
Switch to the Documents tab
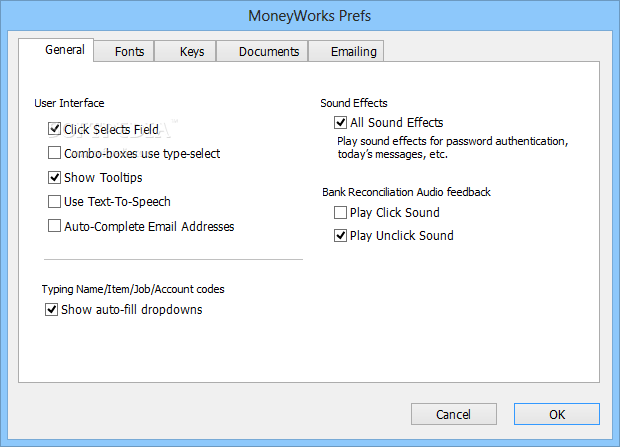tap(262, 51)
